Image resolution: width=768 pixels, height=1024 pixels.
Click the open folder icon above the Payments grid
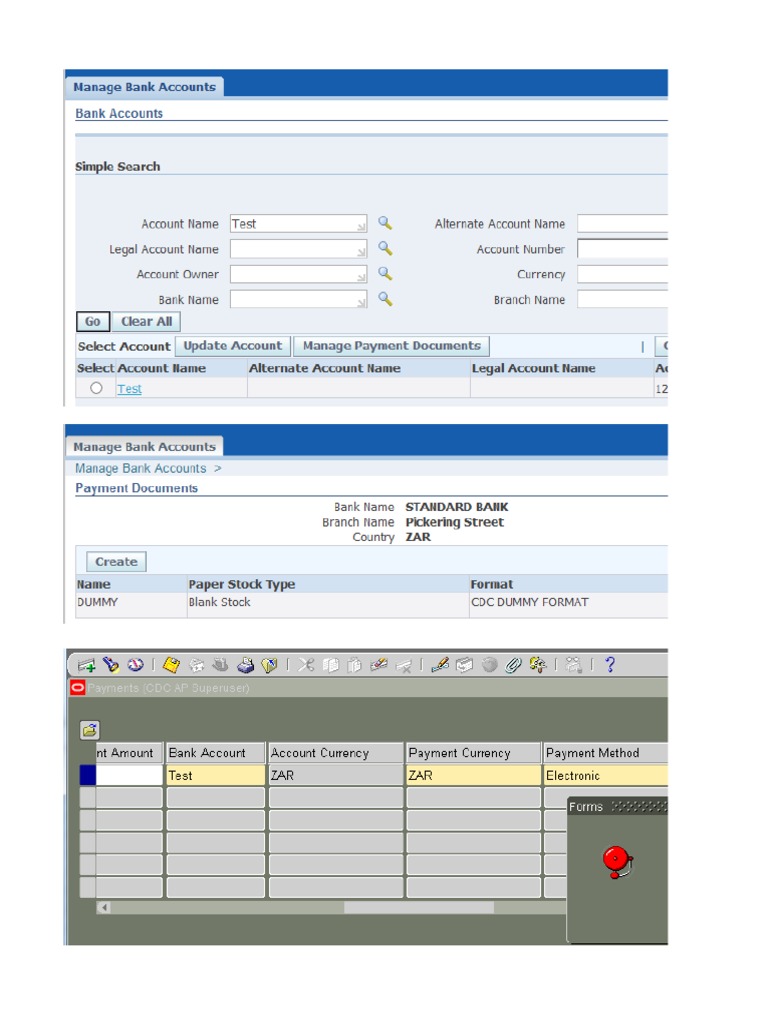point(89,729)
